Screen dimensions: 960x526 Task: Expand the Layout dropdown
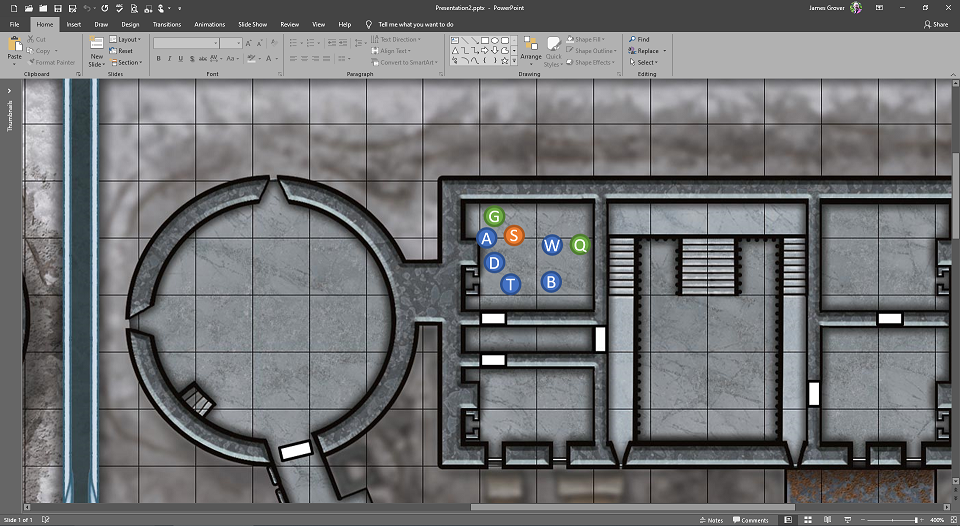(x=126, y=39)
